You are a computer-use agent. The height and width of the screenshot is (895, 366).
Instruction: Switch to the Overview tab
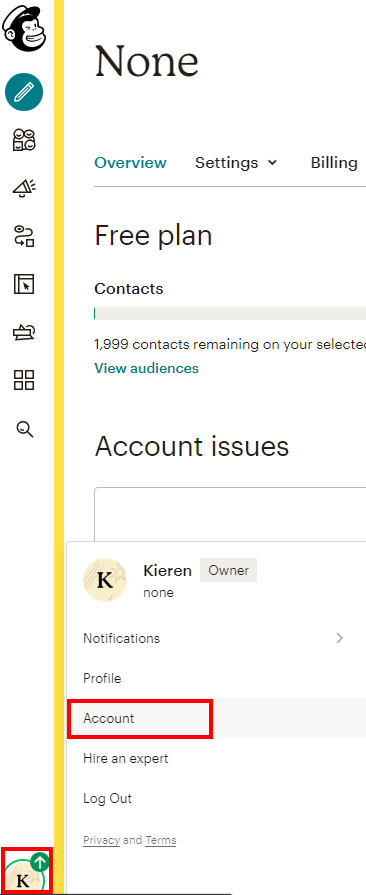point(130,163)
